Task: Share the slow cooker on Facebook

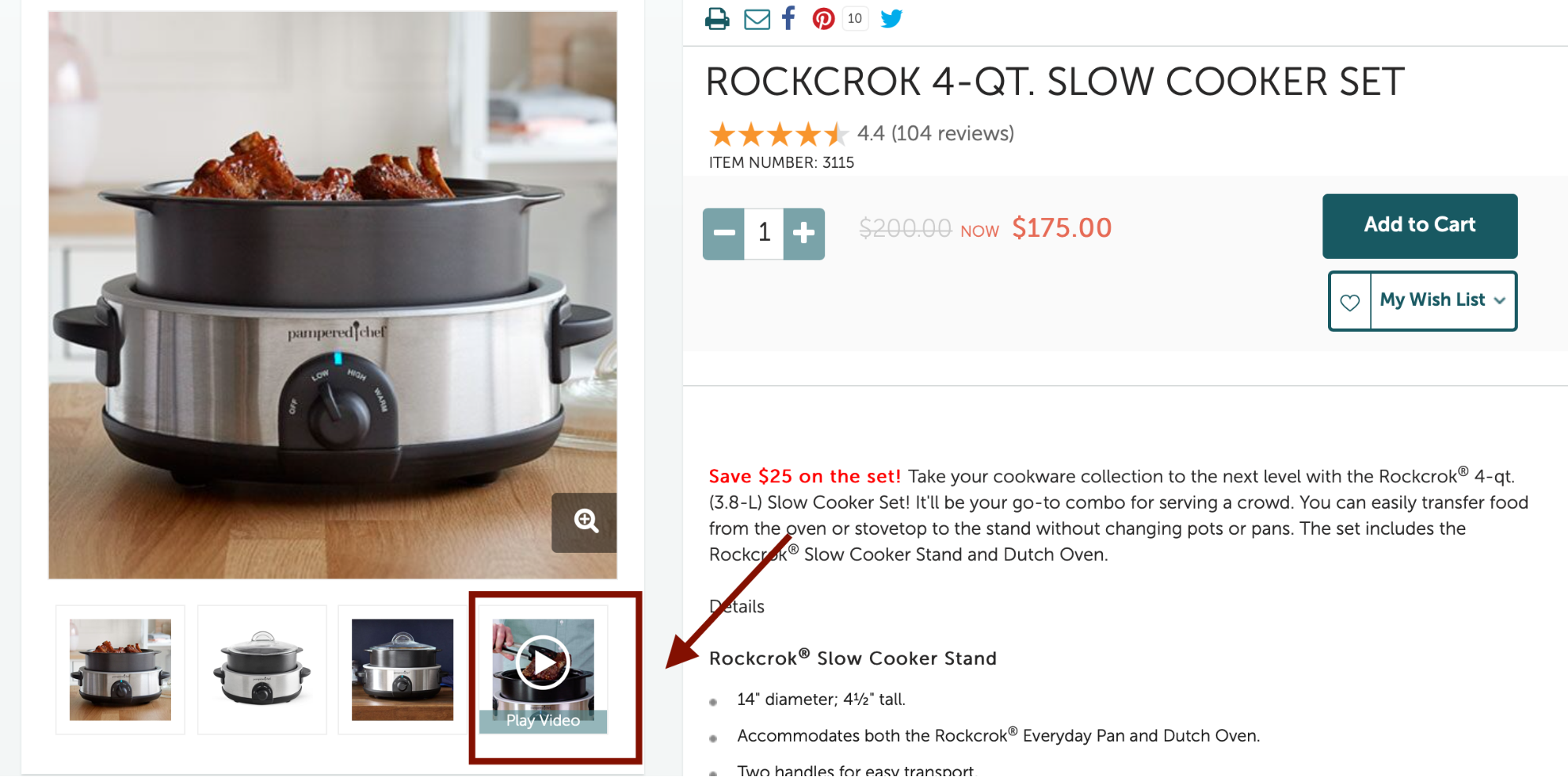Action: (x=788, y=18)
